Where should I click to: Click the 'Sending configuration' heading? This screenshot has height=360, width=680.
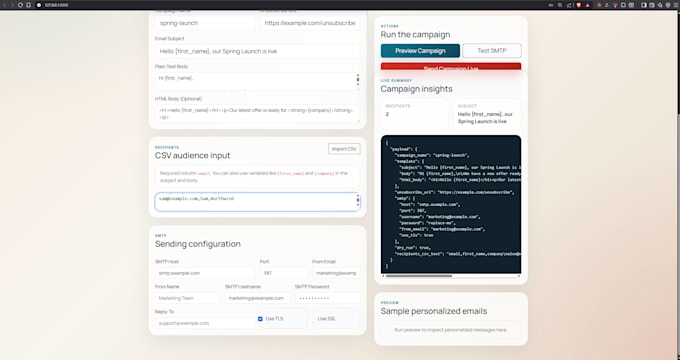point(198,244)
